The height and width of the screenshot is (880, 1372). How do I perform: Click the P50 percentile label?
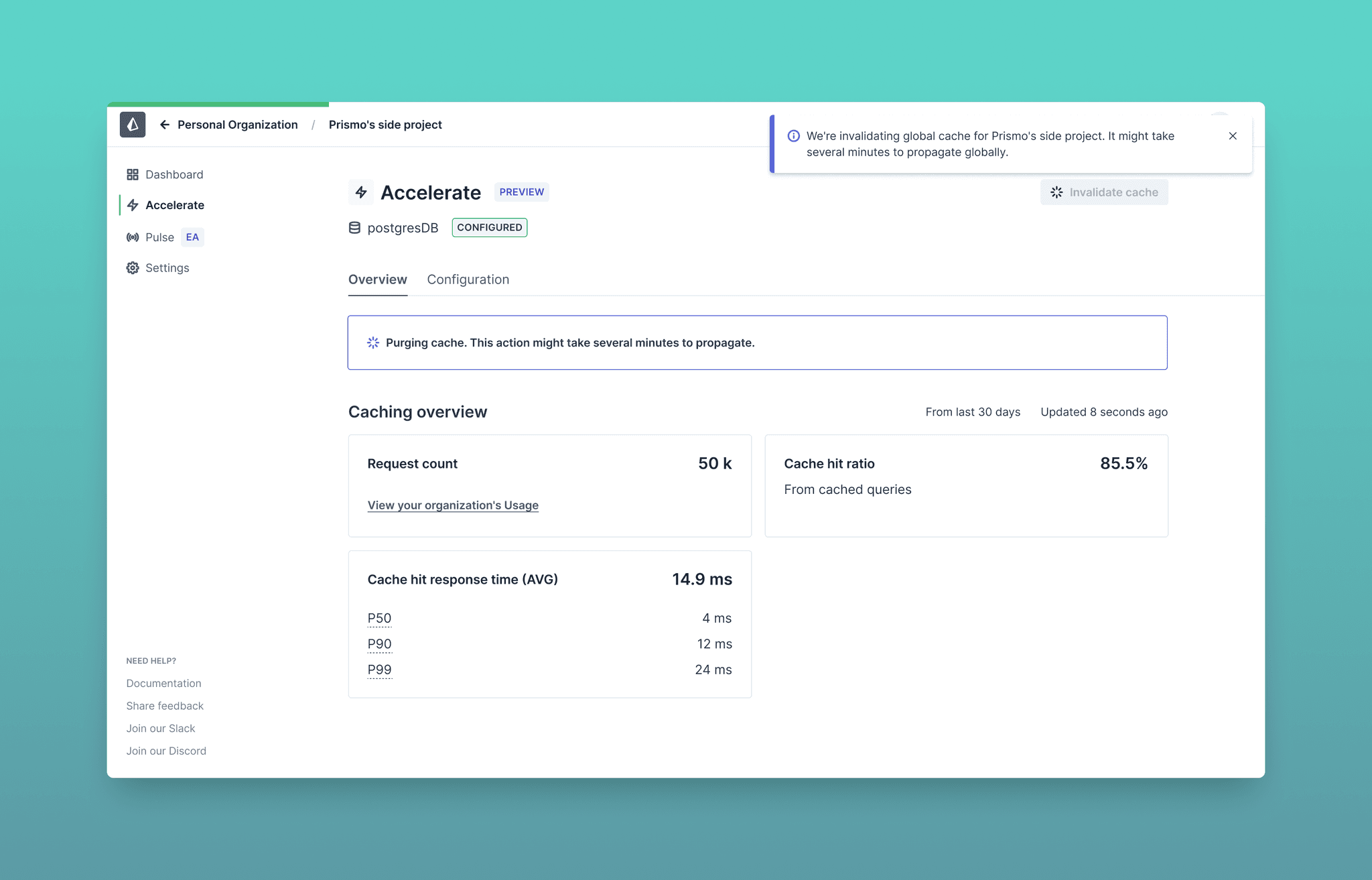click(379, 618)
